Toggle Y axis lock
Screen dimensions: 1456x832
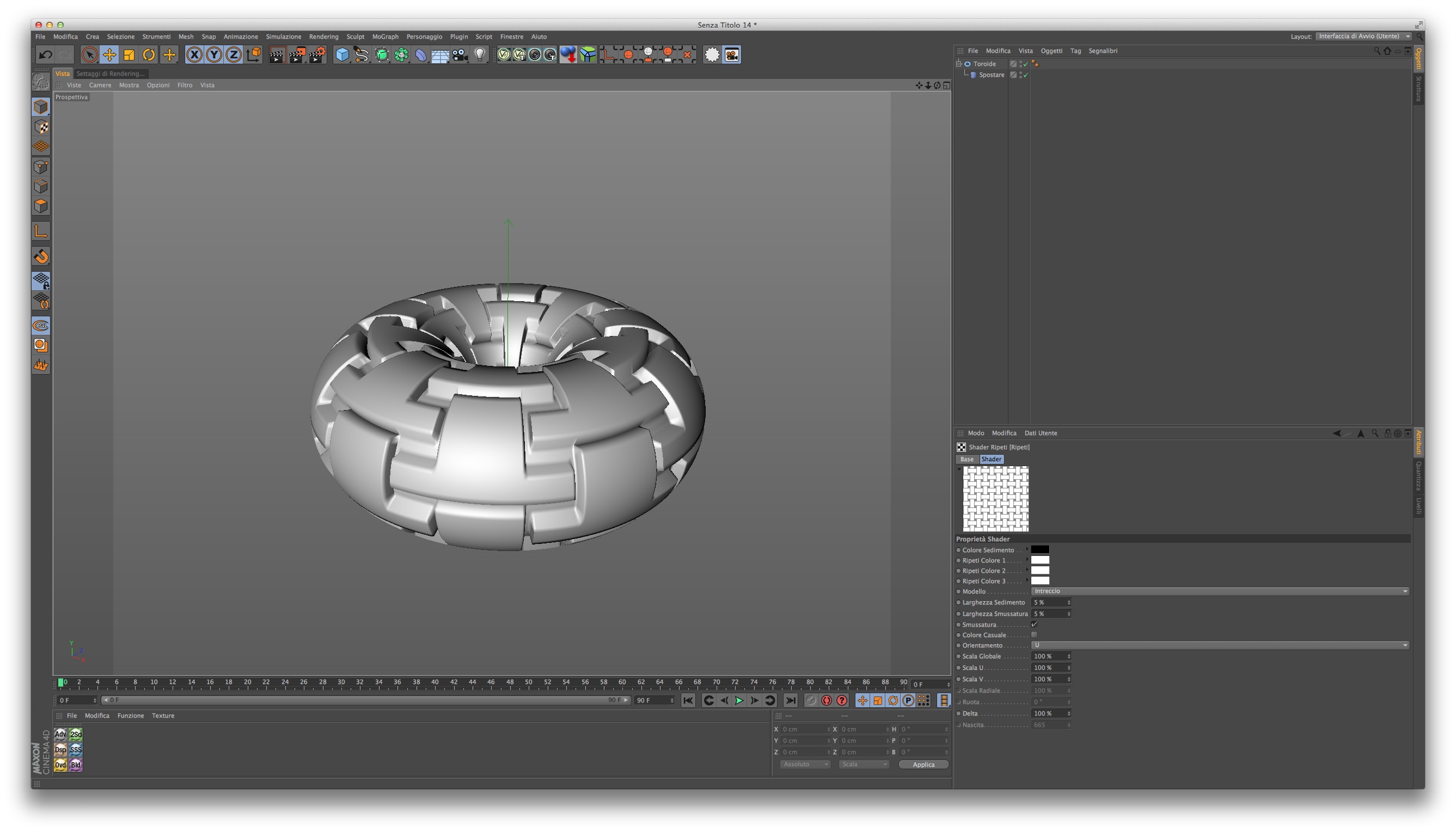pyautogui.click(x=213, y=55)
